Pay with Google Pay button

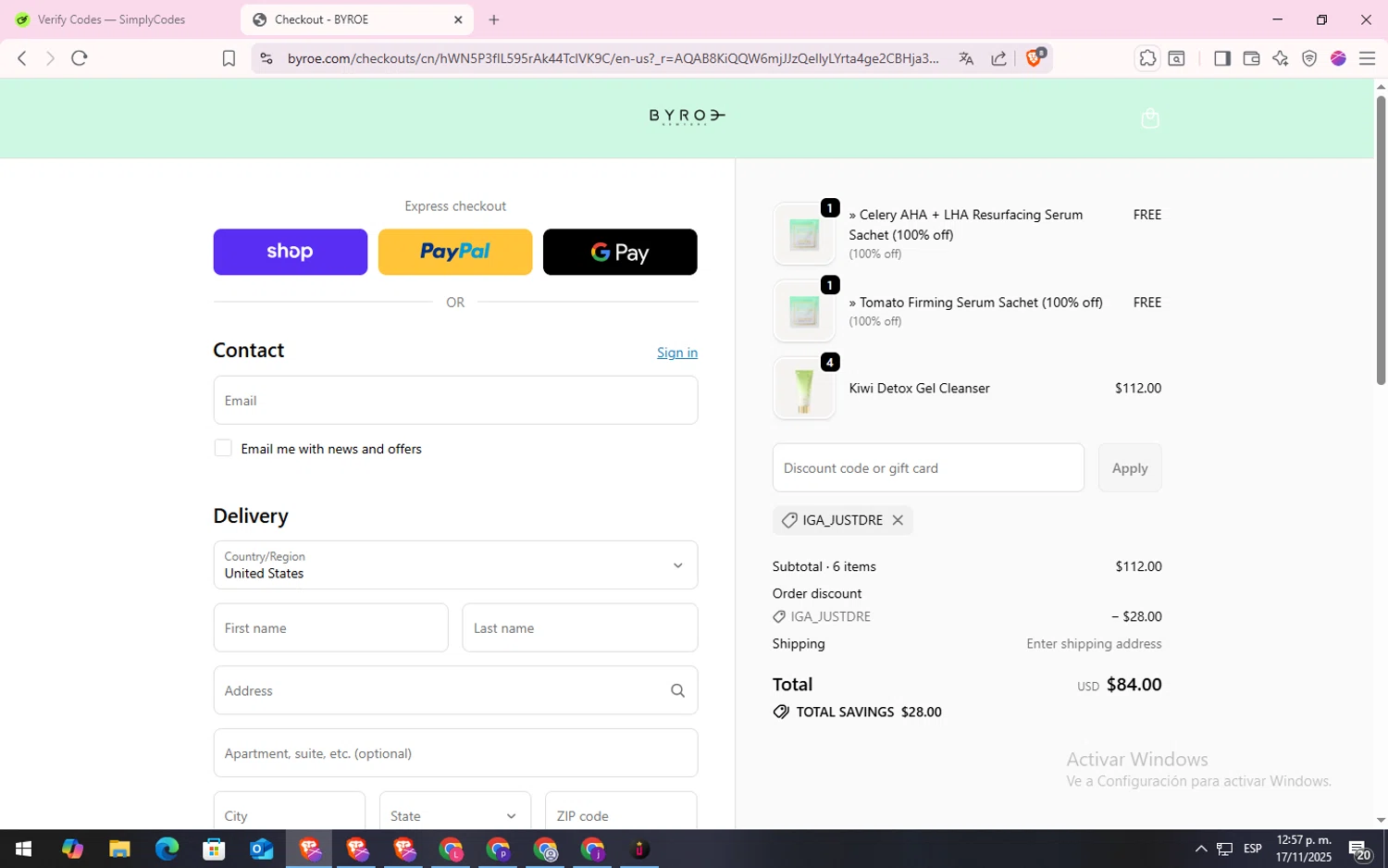click(620, 252)
